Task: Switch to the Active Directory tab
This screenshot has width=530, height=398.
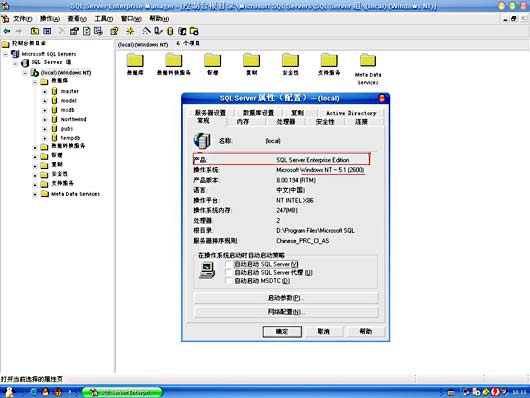Action: pyautogui.click(x=351, y=113)
